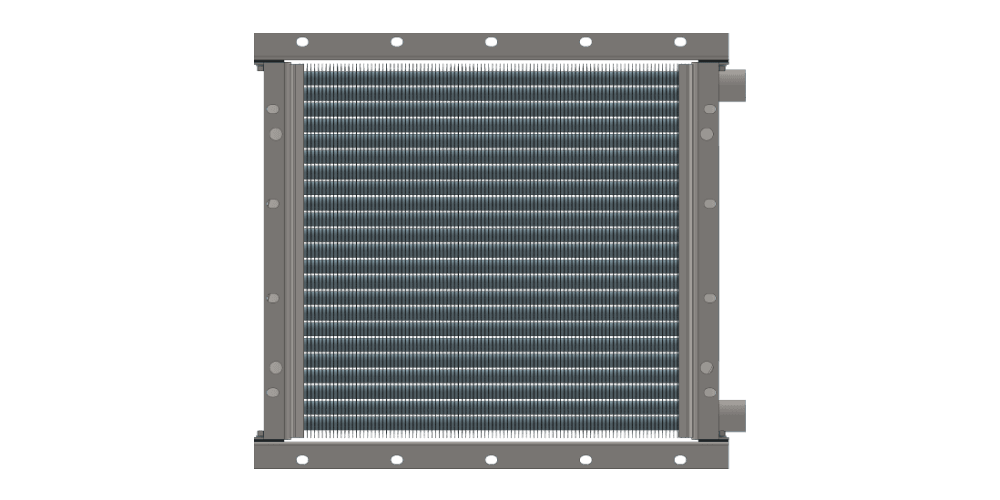Click the center hole of the bottom rail
1000x500 pixels.
pyautogui.click(x=491, y=459)
